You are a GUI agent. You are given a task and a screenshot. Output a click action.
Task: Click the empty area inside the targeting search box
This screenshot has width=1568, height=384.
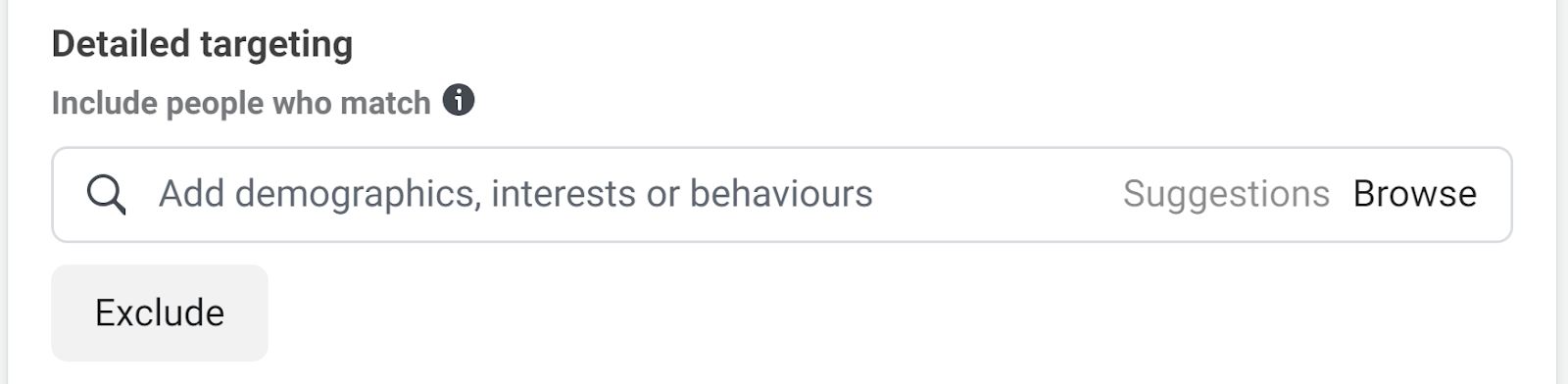tap(998, 195)
